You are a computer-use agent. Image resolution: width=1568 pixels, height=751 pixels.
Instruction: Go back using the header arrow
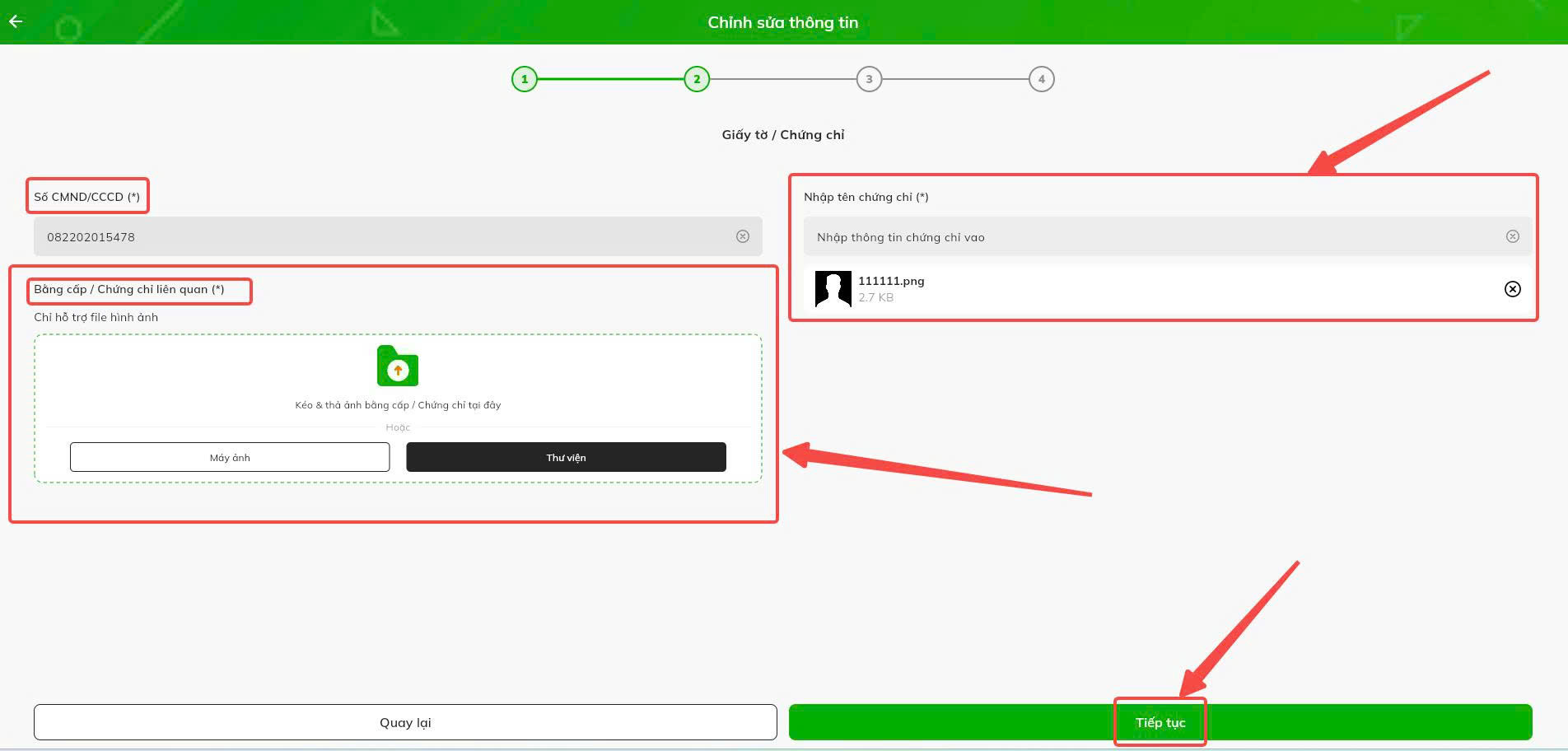[16, 21]
